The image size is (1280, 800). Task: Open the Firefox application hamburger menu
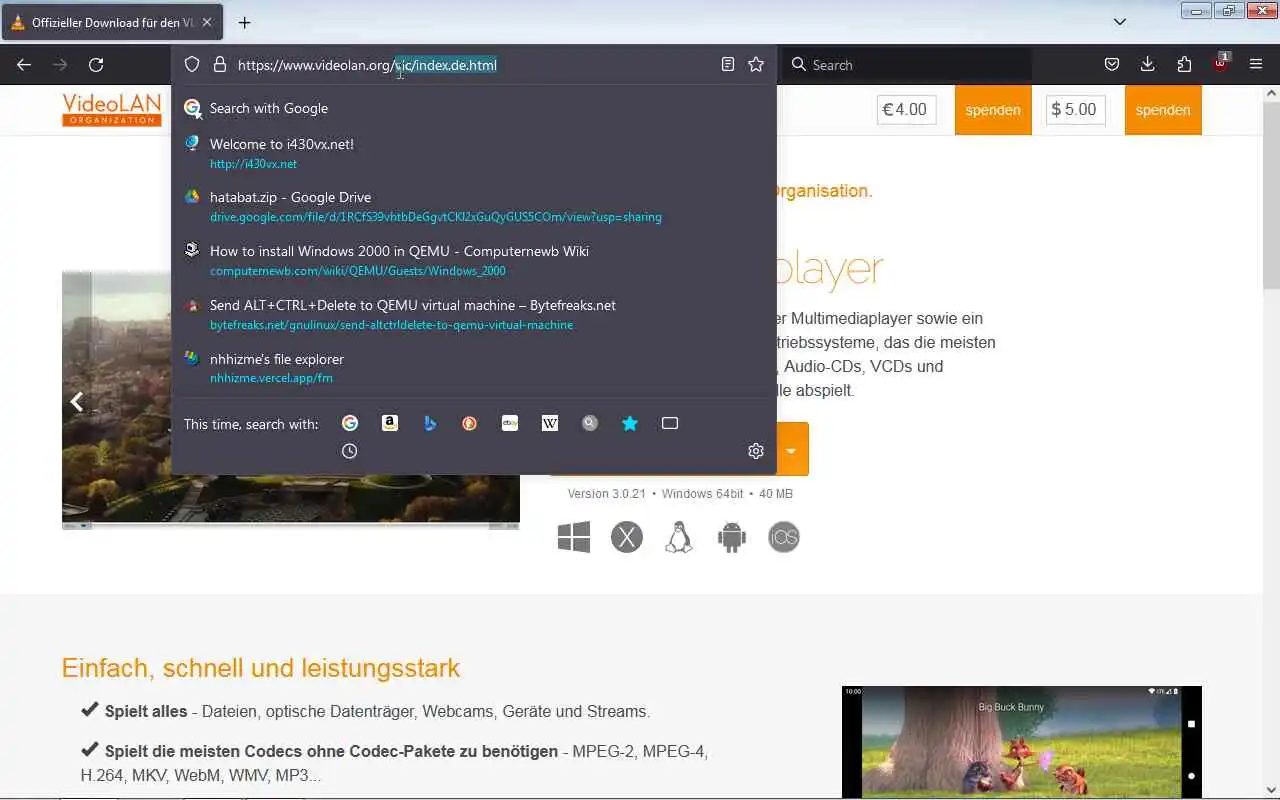1256,65
